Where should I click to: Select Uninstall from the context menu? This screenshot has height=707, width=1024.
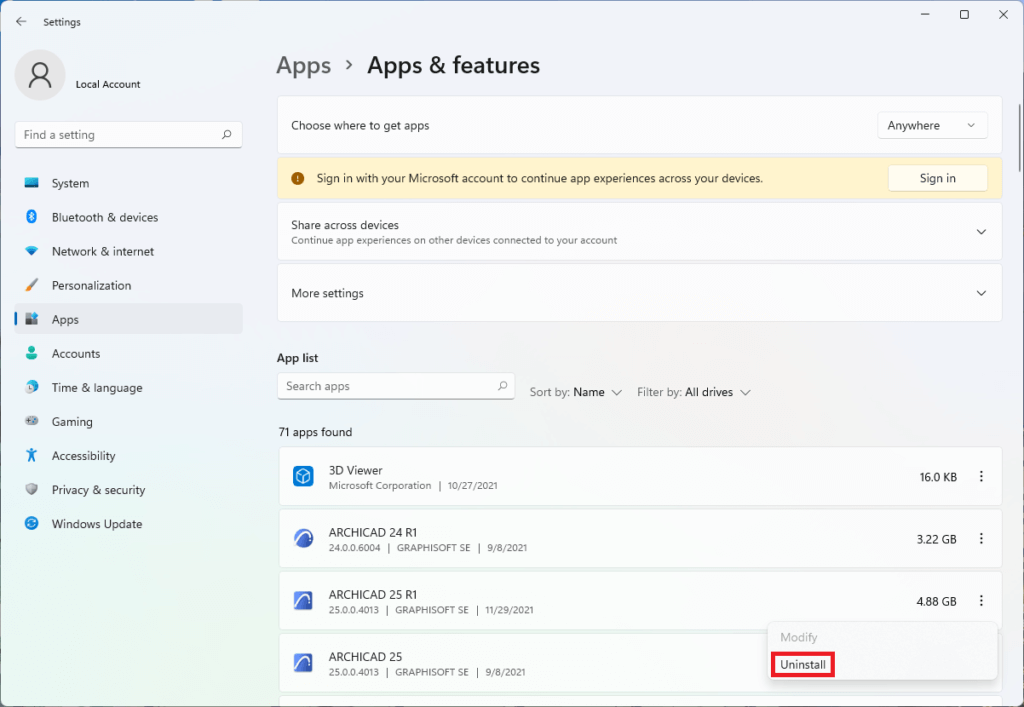[x=803, y=665]
